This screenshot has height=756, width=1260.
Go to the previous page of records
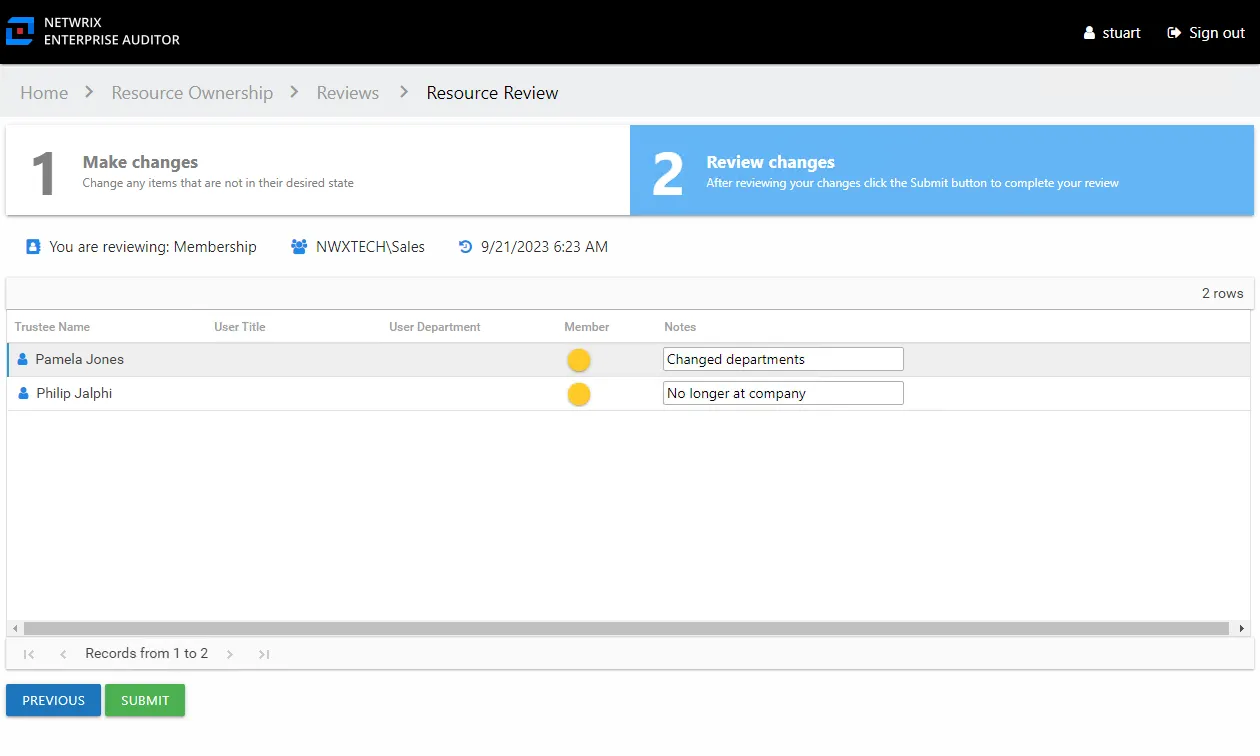point(63,654)
